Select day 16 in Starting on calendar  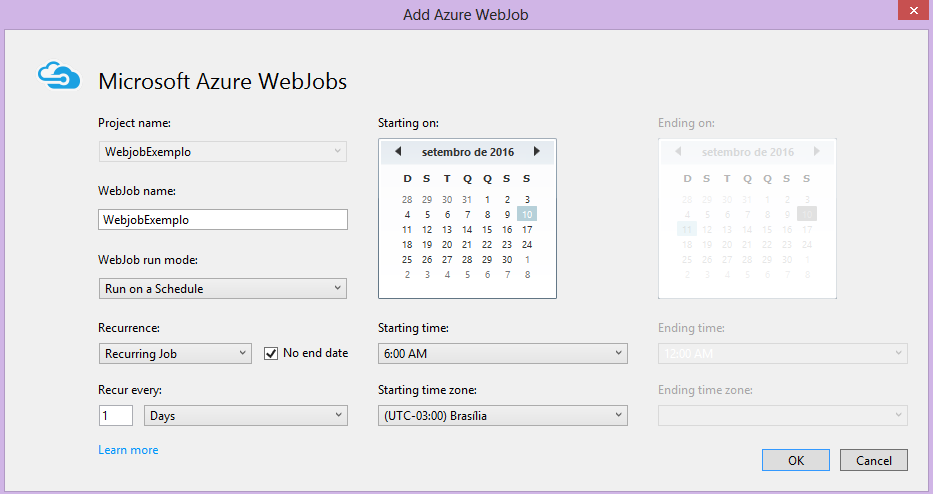(507, 230)
